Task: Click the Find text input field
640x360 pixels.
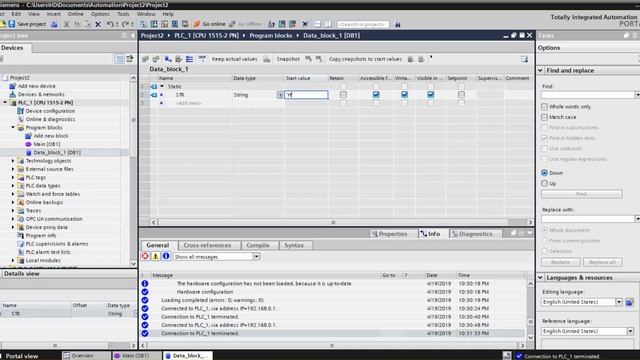Action: [x=588, y=95]
